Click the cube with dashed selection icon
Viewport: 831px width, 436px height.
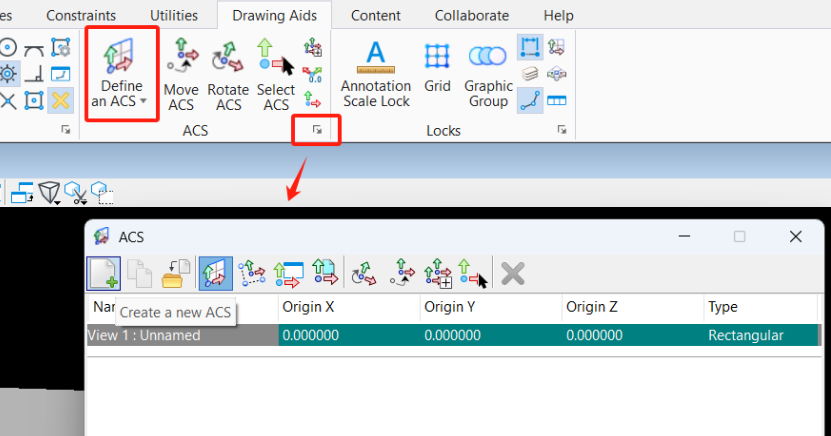click(x=102, y=193)
